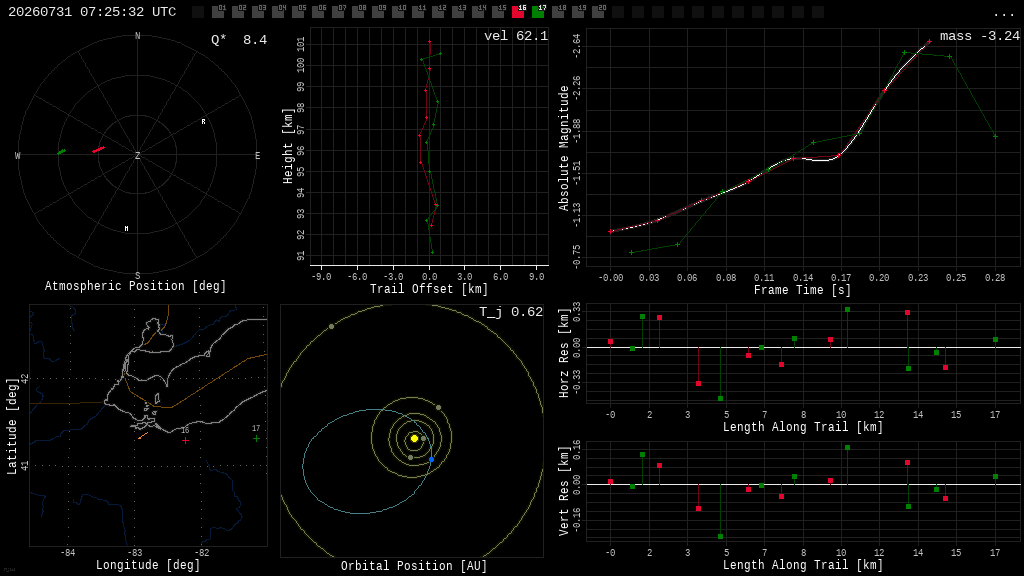Click the T_j 0.62 label

tap(511, 312)
